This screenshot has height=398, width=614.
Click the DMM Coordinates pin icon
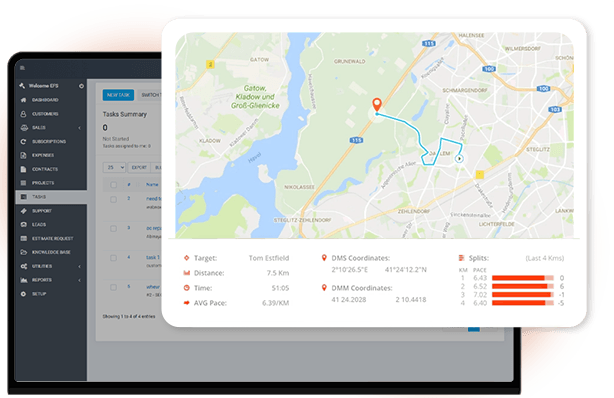click(x=324, y=288)
